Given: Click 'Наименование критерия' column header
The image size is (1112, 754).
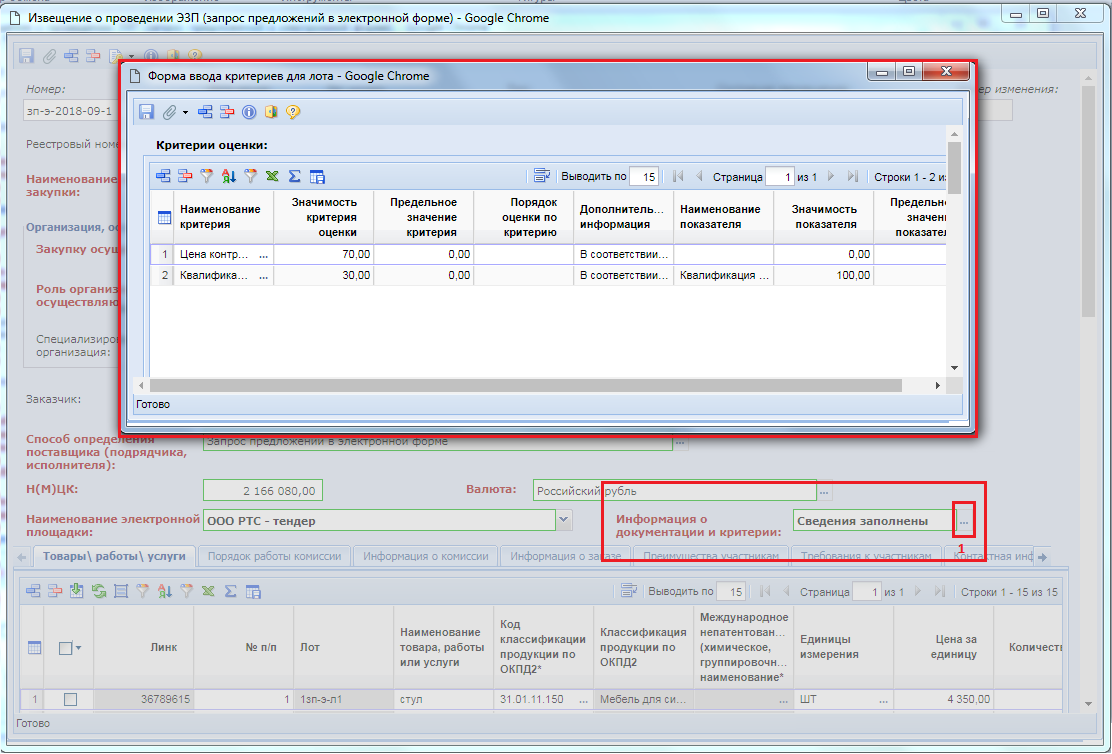Looking at the screenshot, I should click(x=223, y=217).
